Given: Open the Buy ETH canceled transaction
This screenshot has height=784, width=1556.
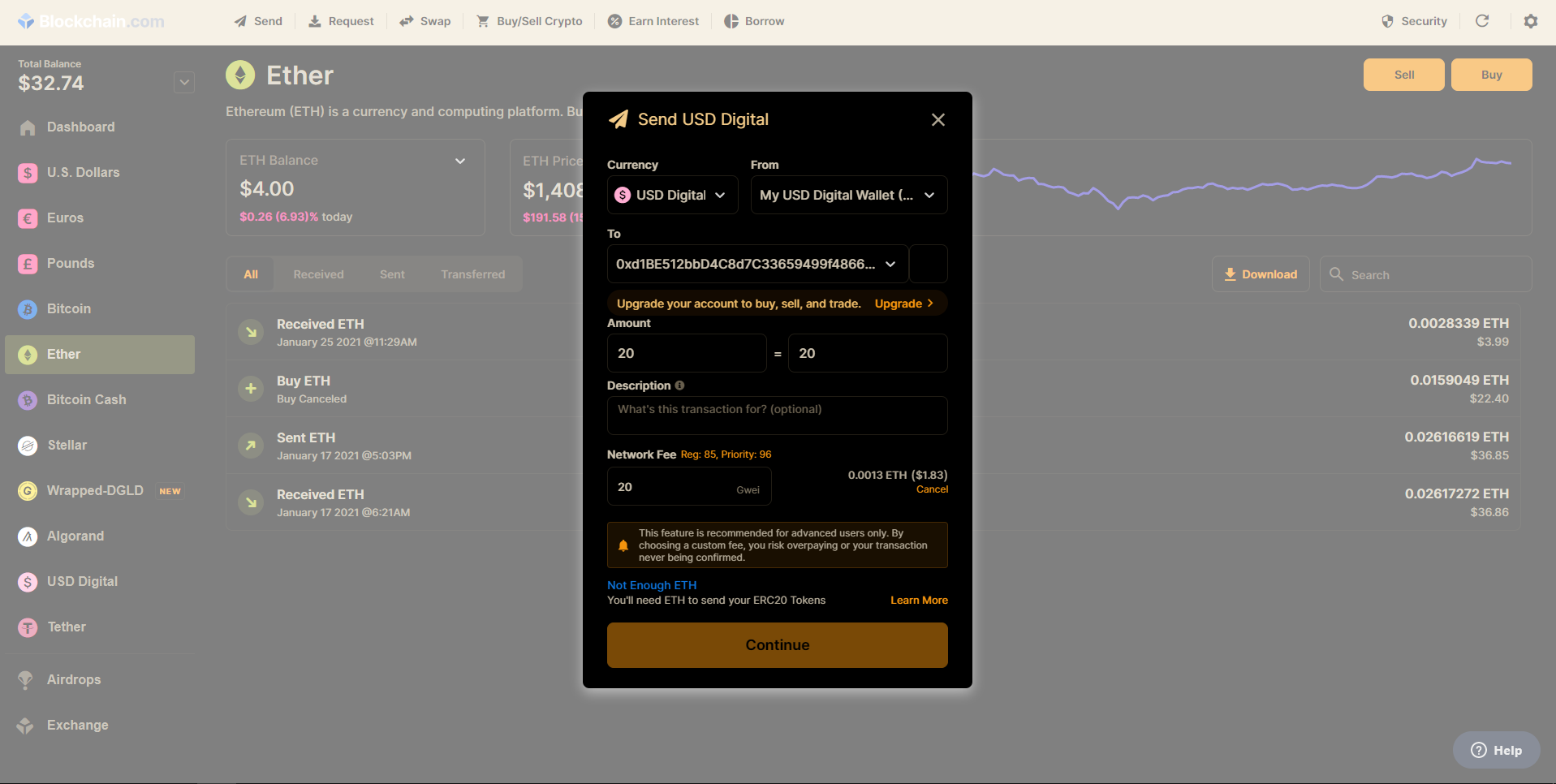Looking at the screenshot, I should [873, 389].
